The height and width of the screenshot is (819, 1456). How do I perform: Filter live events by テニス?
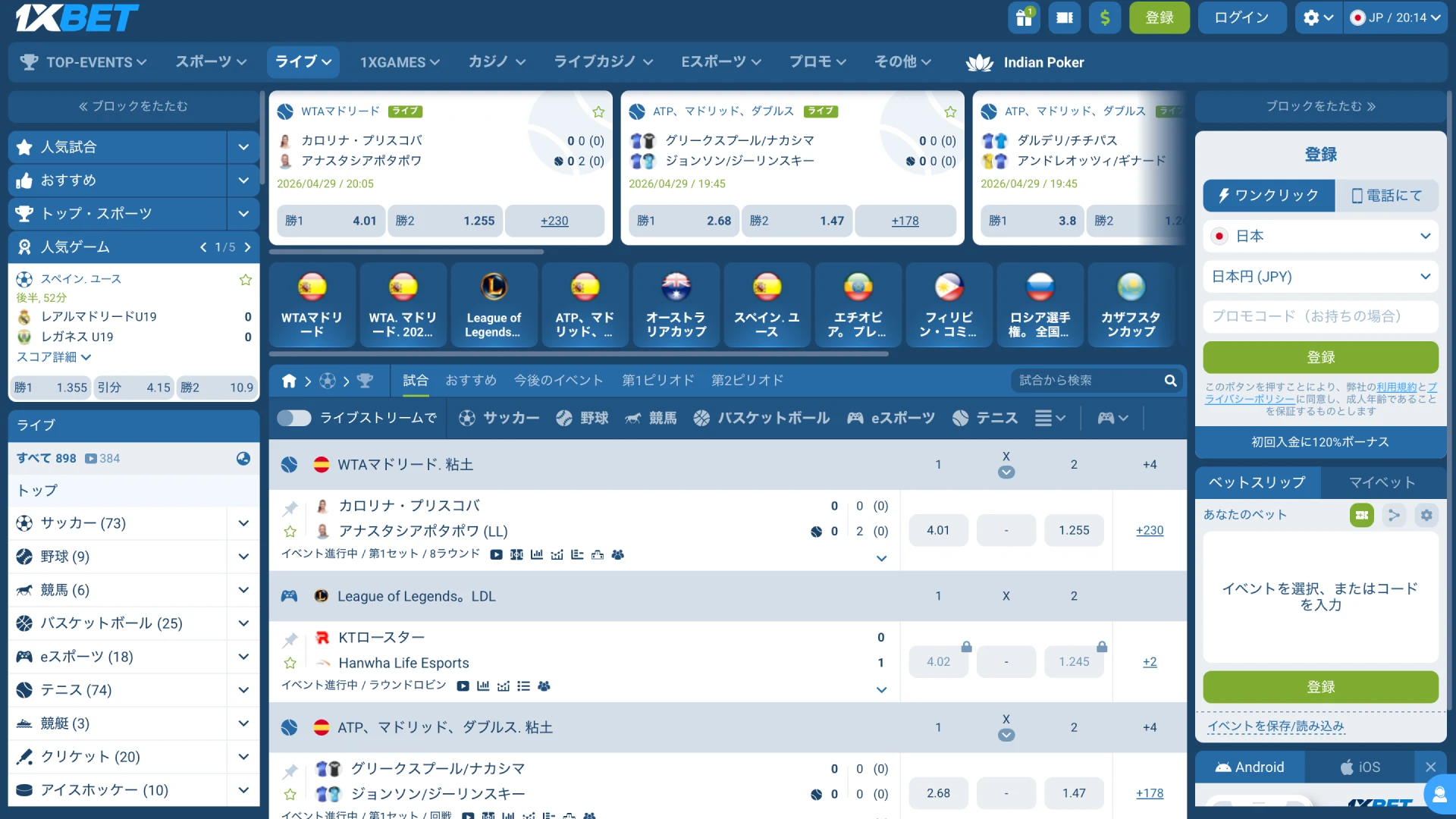point(985,418)
